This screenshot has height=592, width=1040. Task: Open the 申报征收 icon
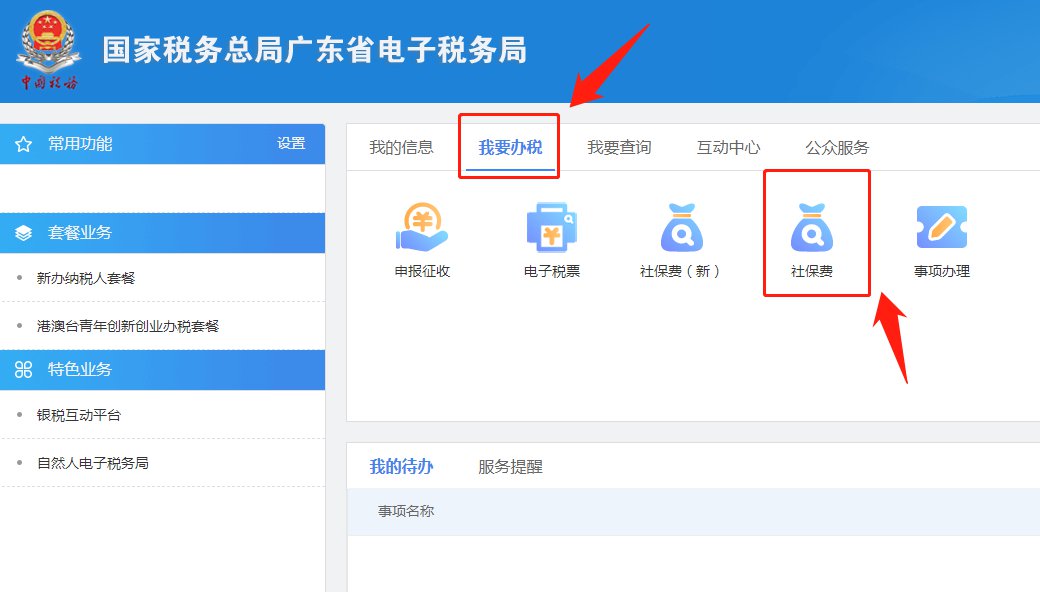pyautogui.click(x=422, y=227)
